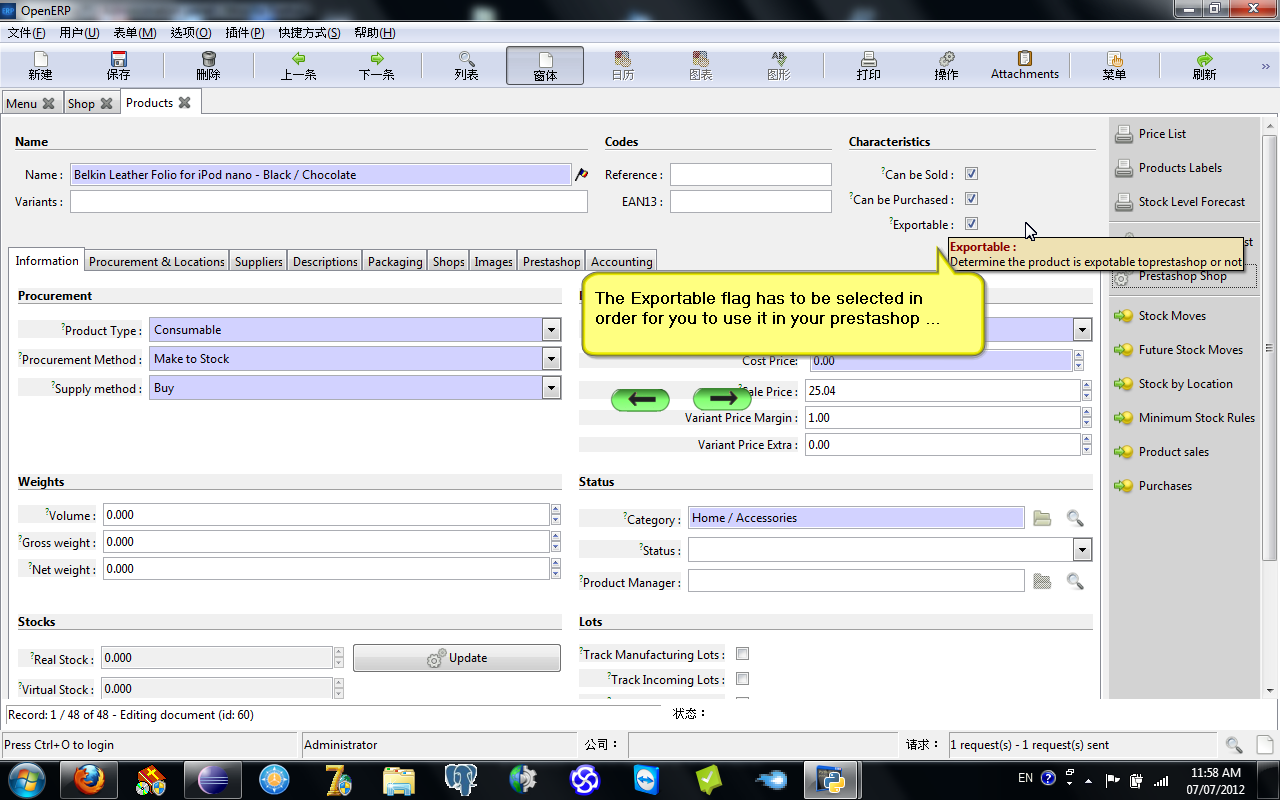Open Product Manager folder icon
Image resolution: width=1280 pixels, height=800 pixels.
(1042, 581)
